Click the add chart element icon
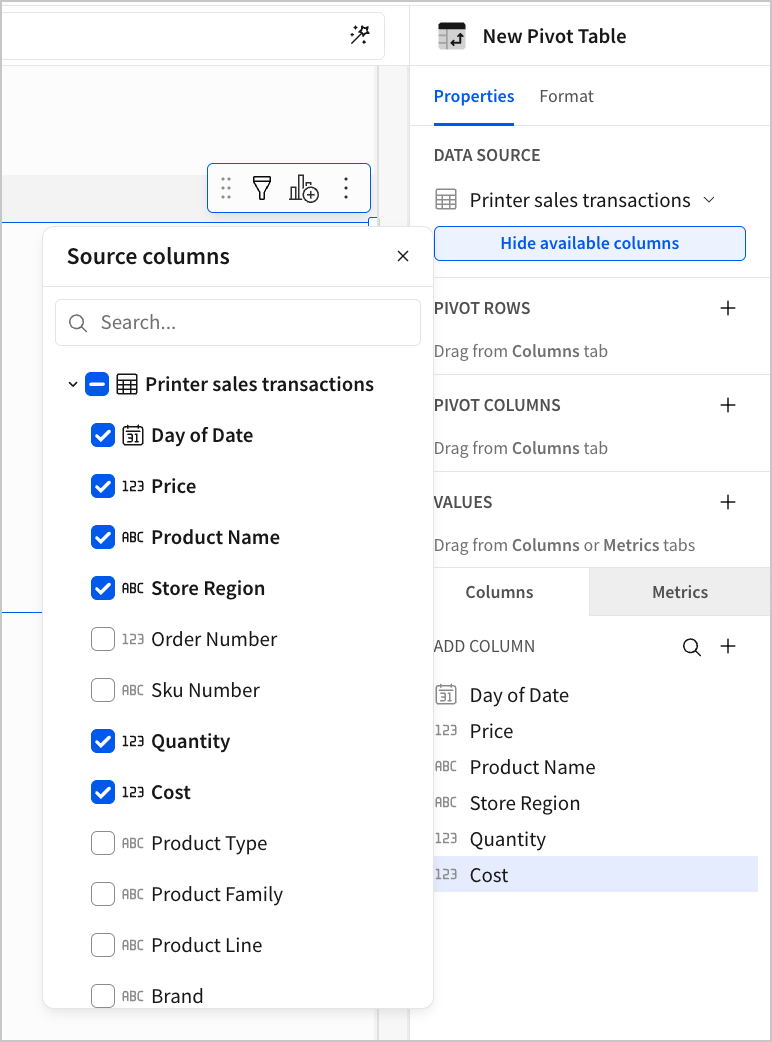772x1042 pixels. (x=303, y=188)
